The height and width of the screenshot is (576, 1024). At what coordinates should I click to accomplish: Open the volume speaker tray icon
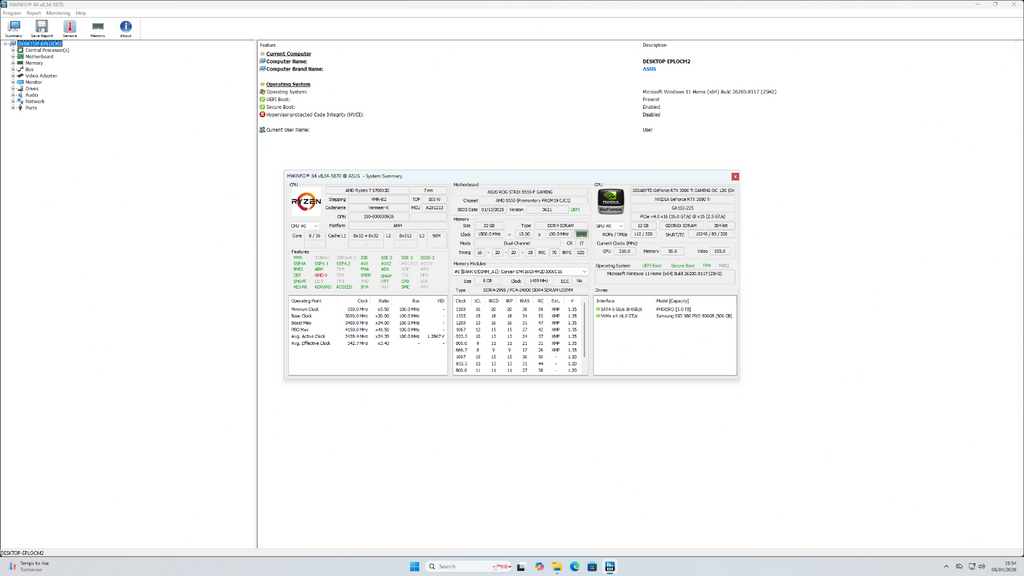982,566
